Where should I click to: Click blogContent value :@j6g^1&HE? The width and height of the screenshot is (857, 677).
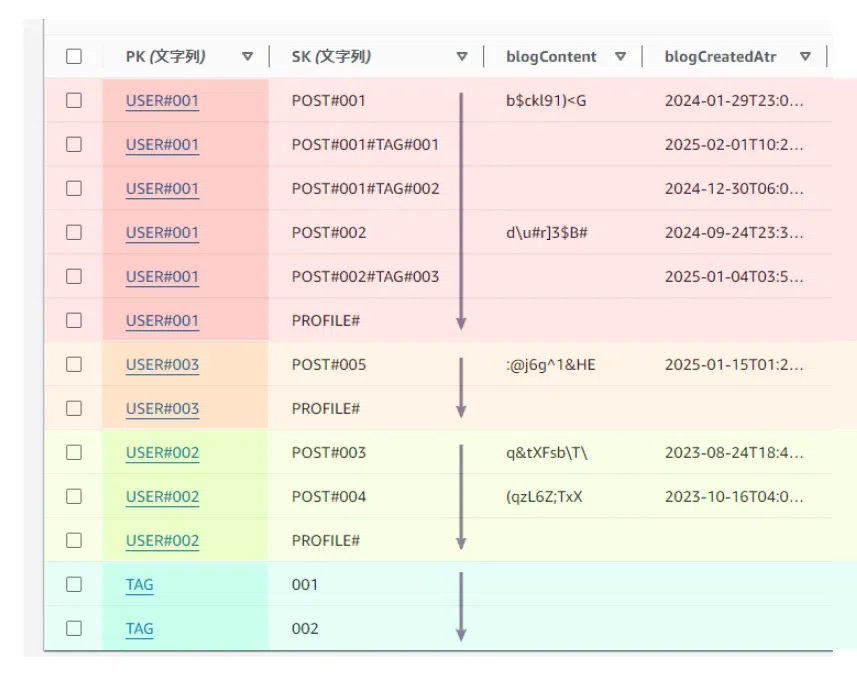click(x=550, y=364)
